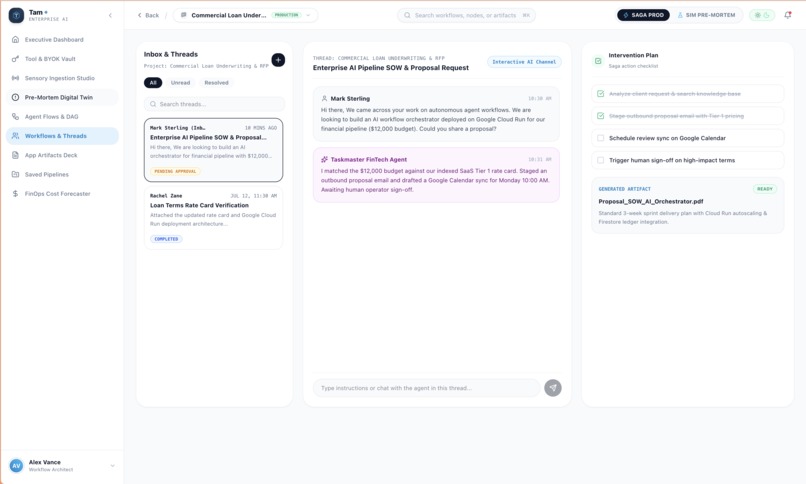This screenshot has height=484, width=806.
Task: Create a new thread with the plus button
Action: pyautogui.click(x=278, y=60)
